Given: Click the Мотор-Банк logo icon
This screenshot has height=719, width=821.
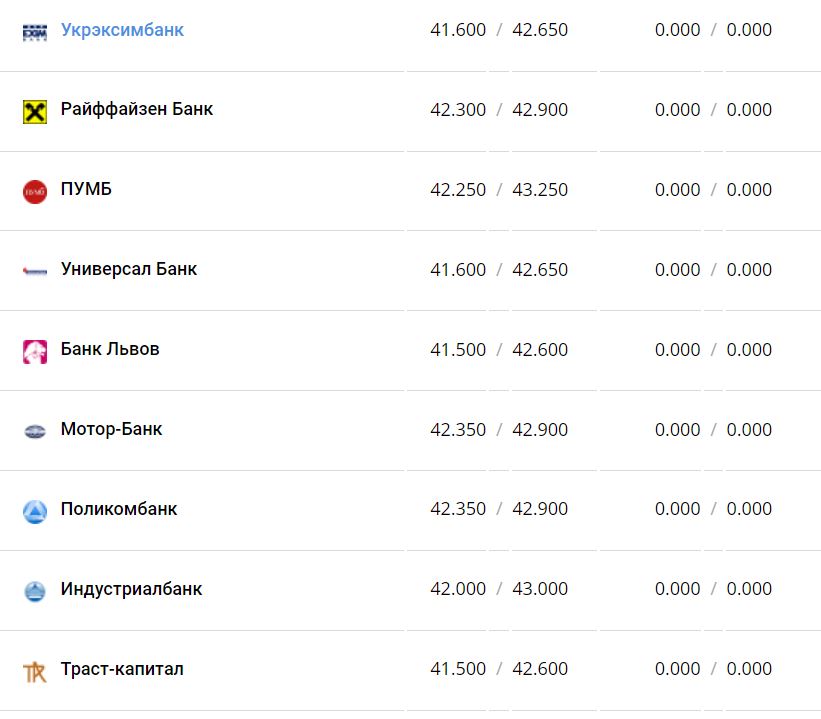Looking at the screenshot, I should click(x=35, y=431).
